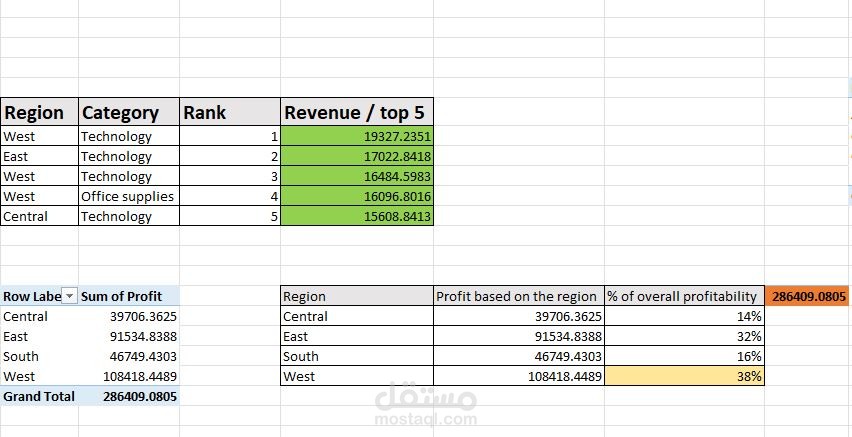Open the Row Labels filter dropdown

(70, 297)
